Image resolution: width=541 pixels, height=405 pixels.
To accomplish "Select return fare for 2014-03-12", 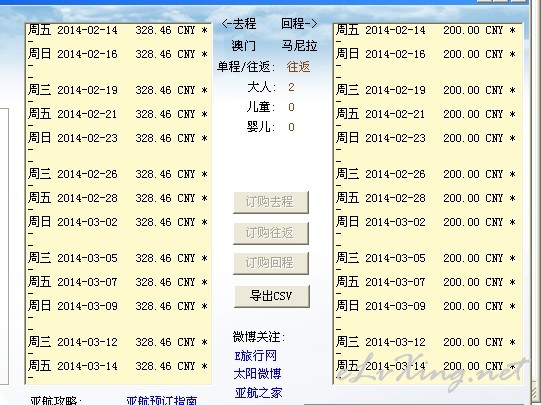I will tap(426, 342).
